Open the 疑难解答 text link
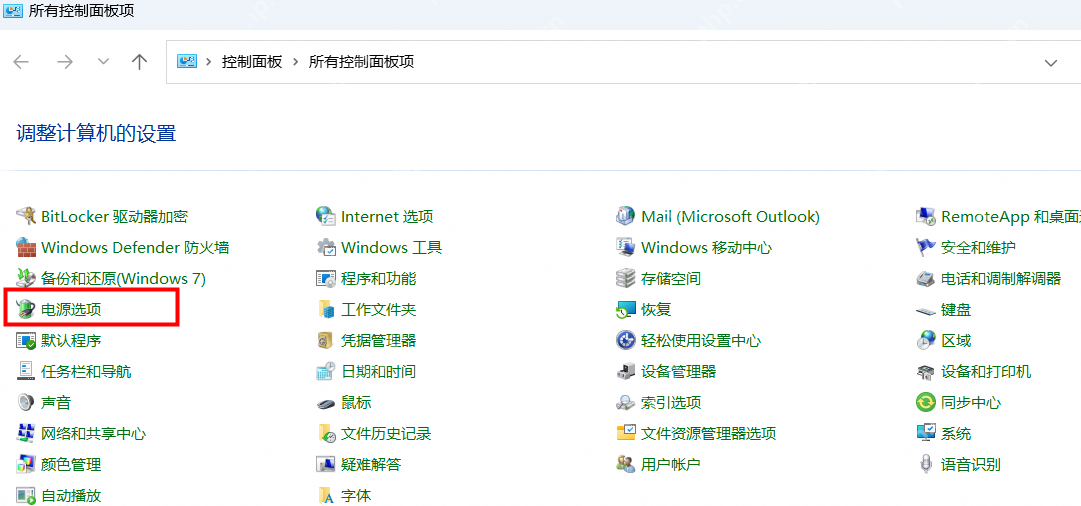1081x506 pixels. (x=371, y=465)
